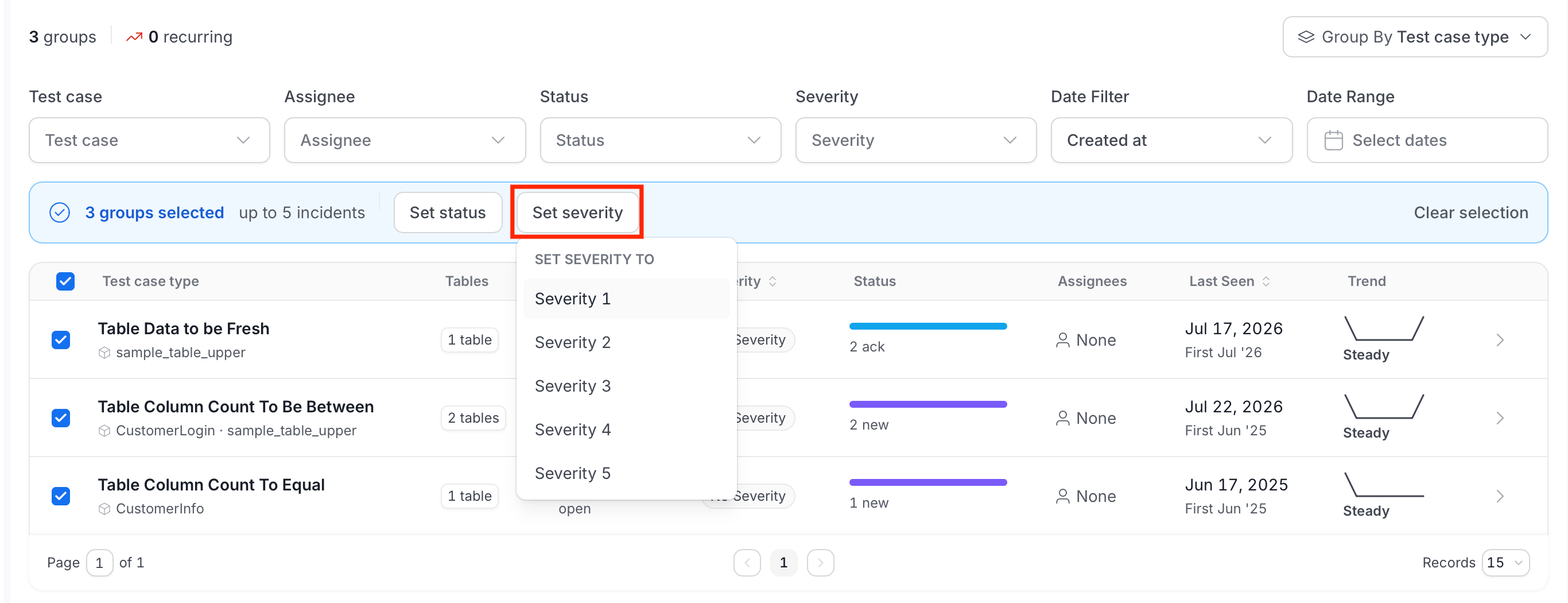This screenshot has height=603, width=1568.
Task: Click blue status bar for 2 ack
Action: coord(927,326)
